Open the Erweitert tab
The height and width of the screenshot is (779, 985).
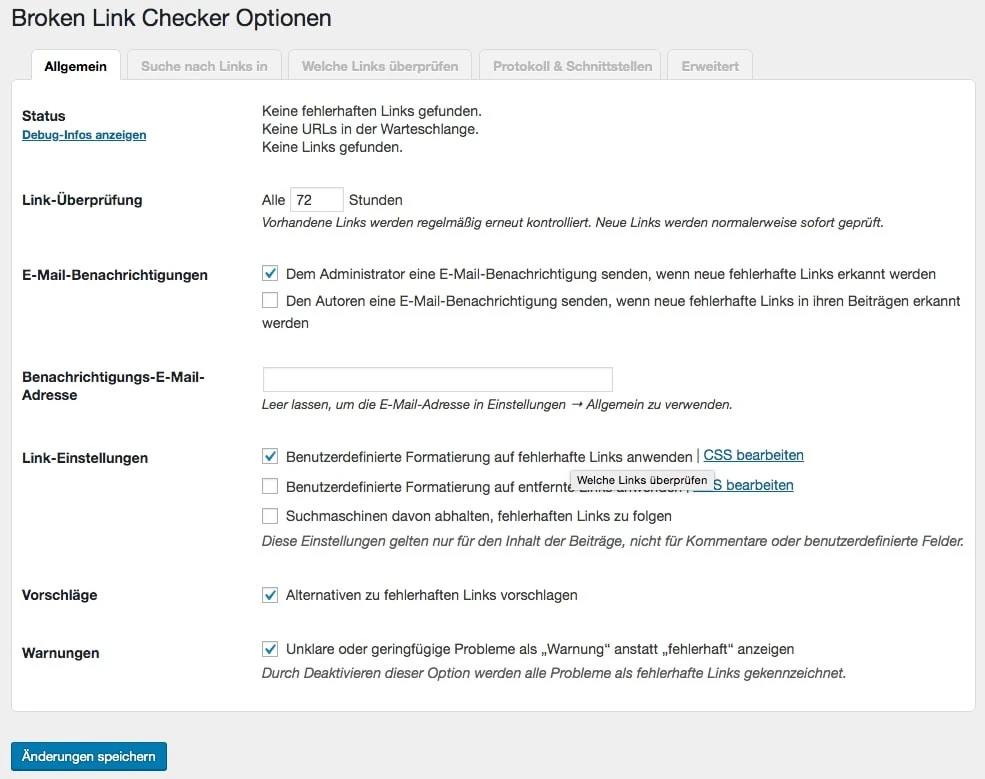[710, 66]
